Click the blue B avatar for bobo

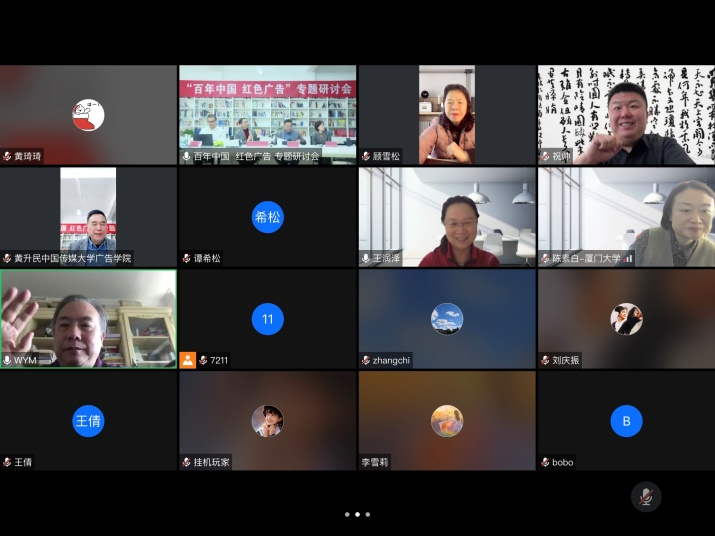(626, 421)
